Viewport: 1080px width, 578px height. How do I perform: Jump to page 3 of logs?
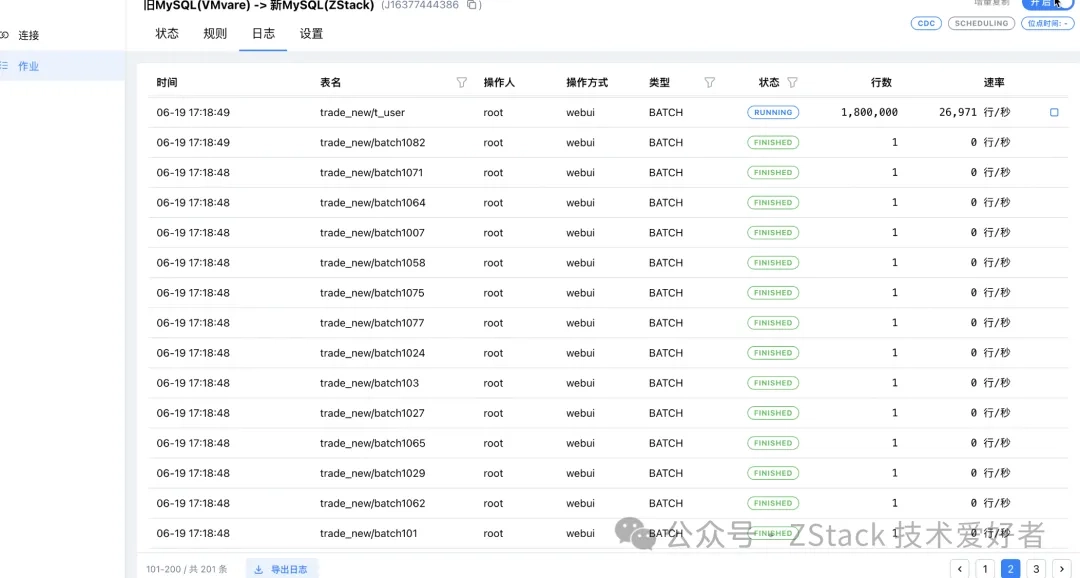click(x=1036, y=569)
